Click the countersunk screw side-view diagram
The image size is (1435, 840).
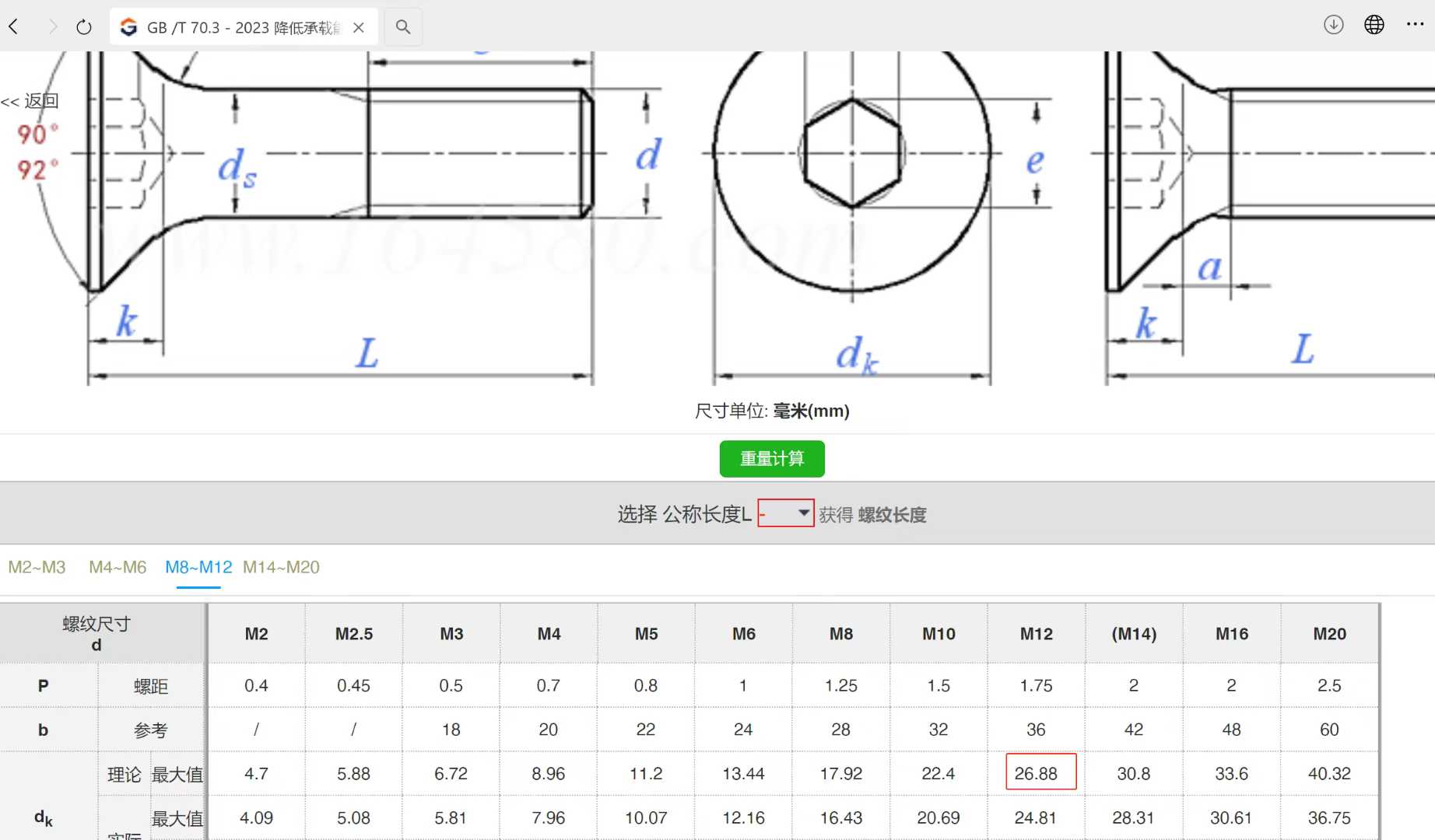pos(342,218)
